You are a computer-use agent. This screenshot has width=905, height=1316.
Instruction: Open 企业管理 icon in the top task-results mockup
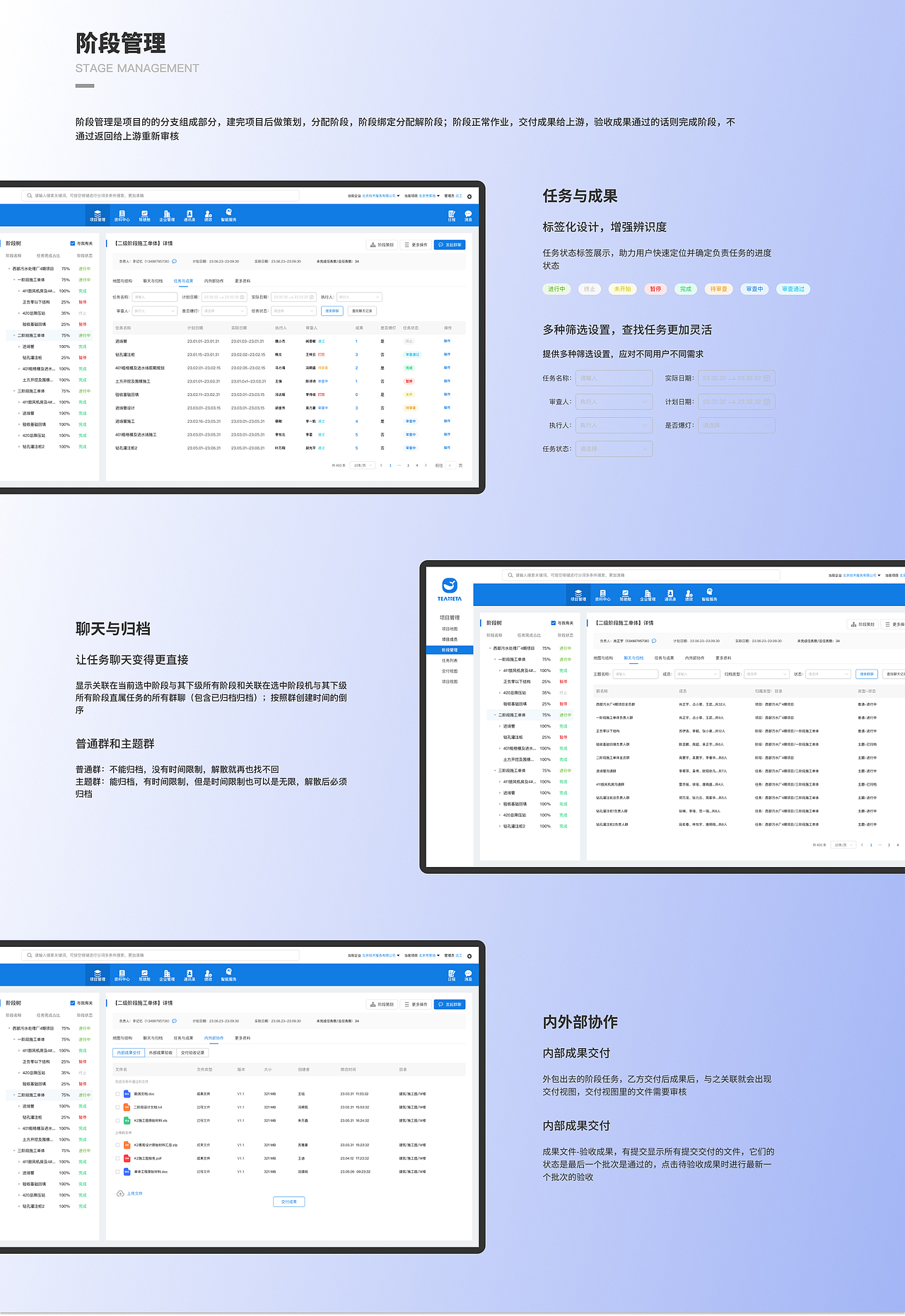167,216
